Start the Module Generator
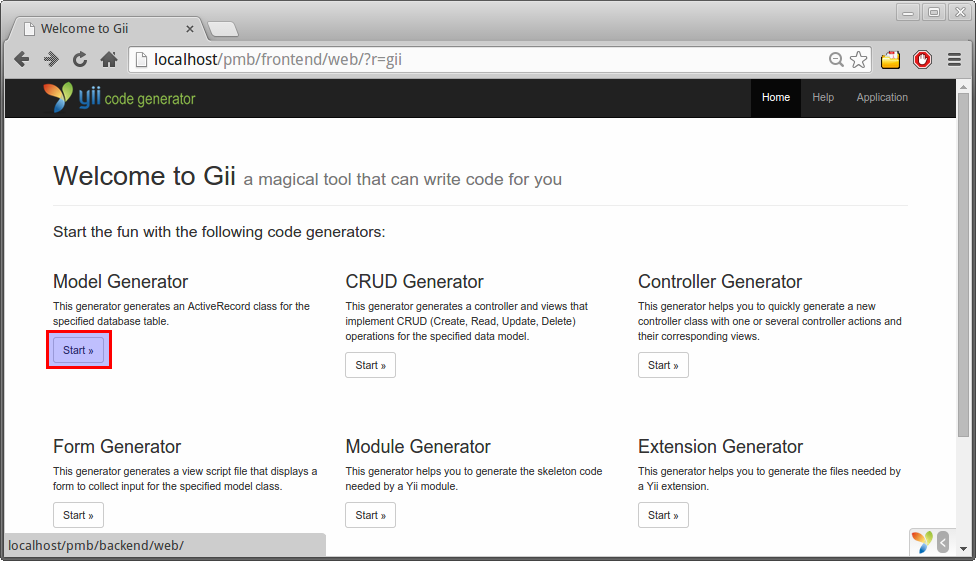976x561 pixels. [370, 516]
